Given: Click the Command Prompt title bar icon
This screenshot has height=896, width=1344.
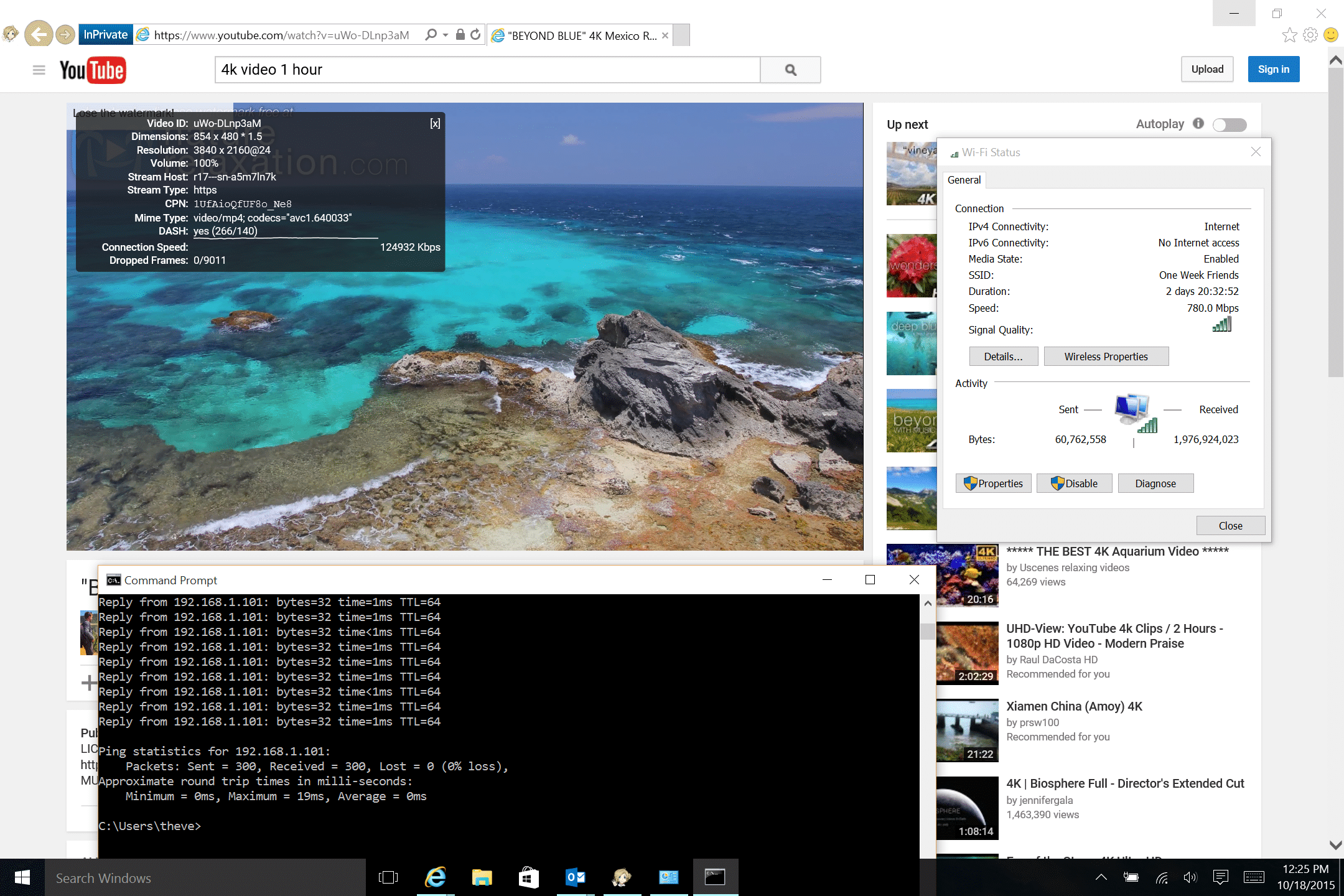Looking at the screenshot, I should click(113, 580).
